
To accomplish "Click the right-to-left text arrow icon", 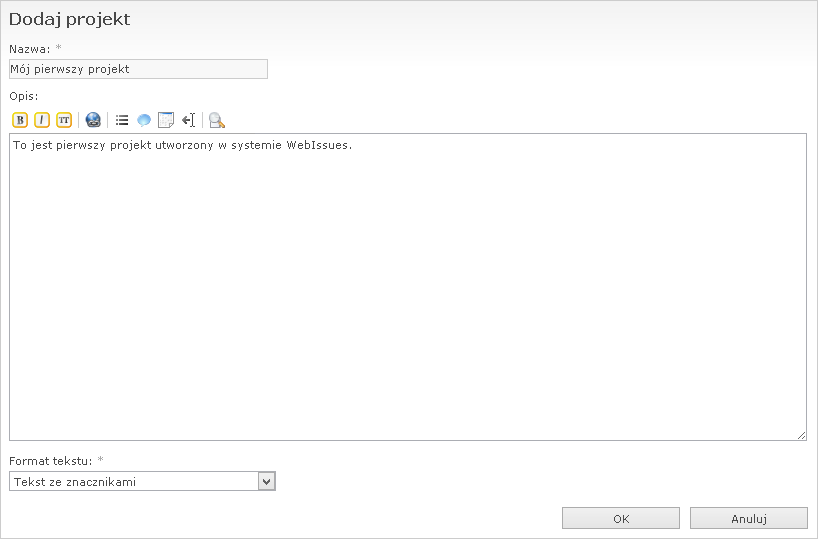I will coord(188,120).
